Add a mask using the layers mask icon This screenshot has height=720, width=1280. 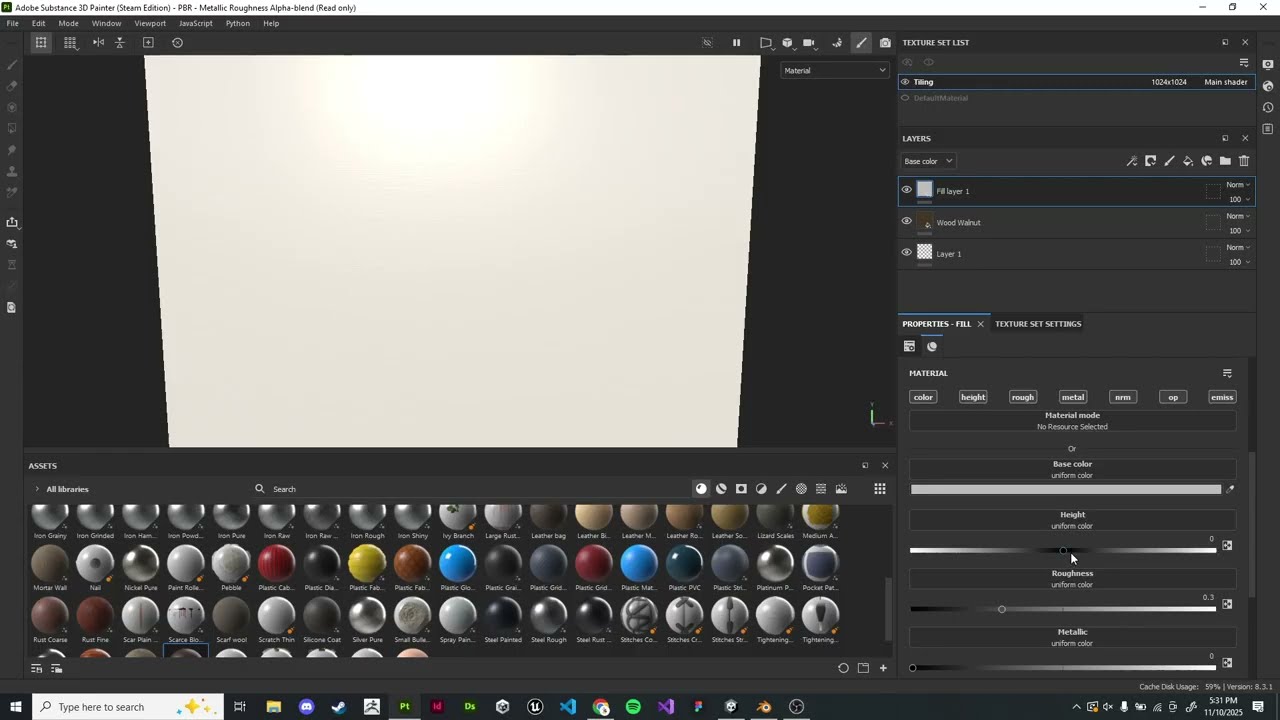[x=1151, y=161]
